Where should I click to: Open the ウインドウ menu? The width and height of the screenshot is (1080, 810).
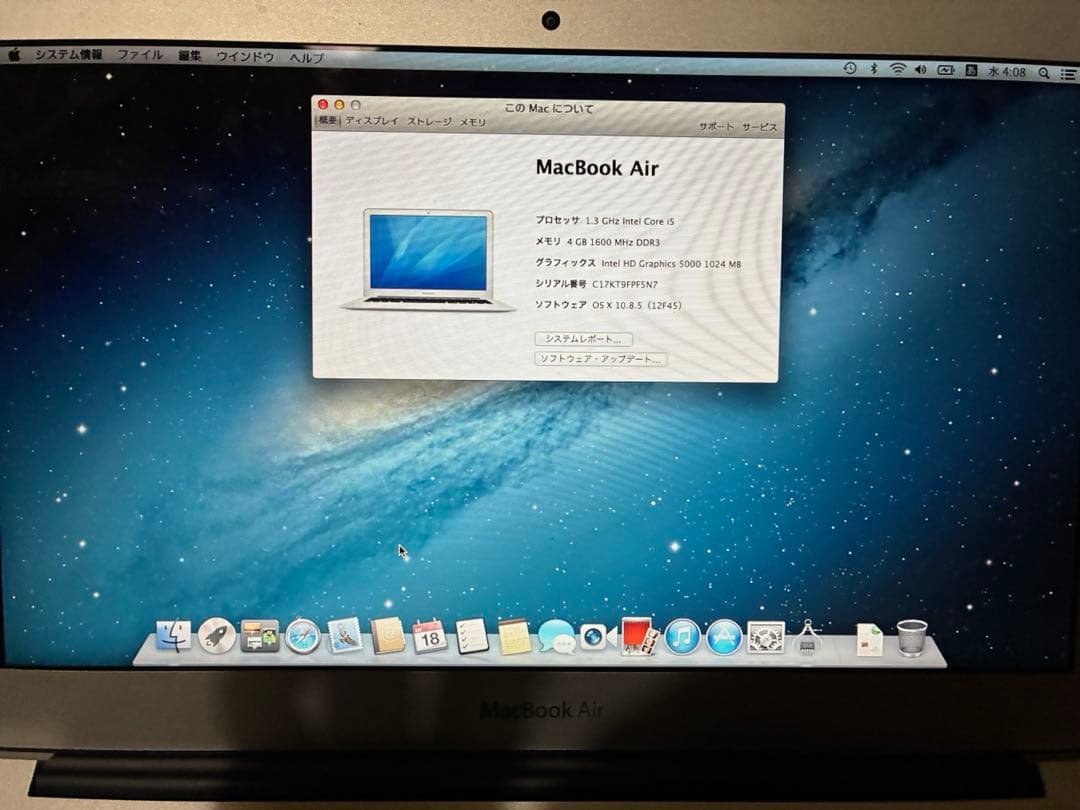point(245,57)
